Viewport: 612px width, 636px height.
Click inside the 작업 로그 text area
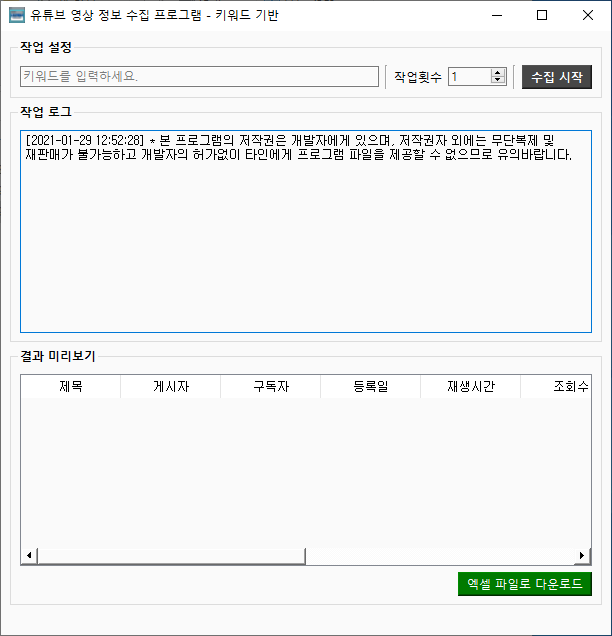pyautogui.click(x=306, y=231)
